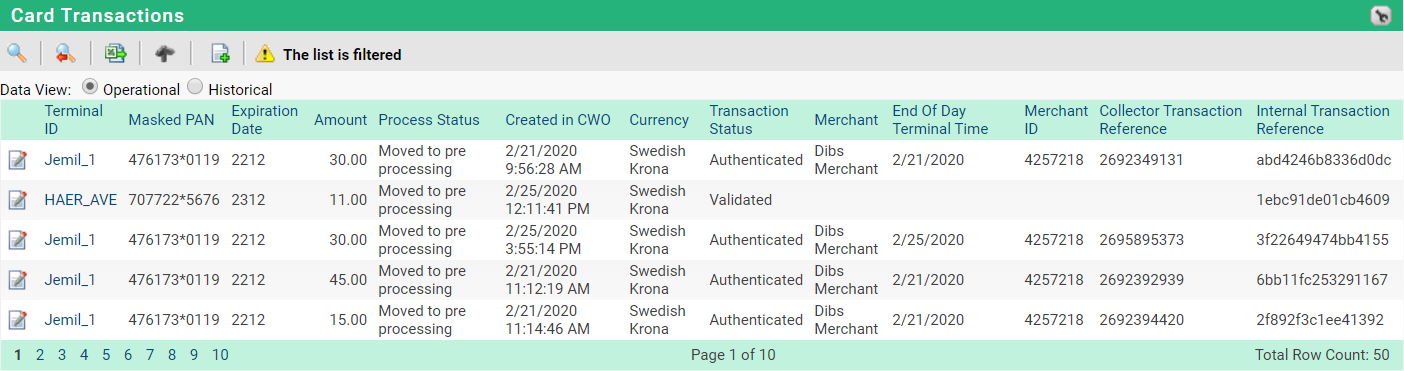This screenshot has width=1404, height=371.
Task: Click the add new document icon
Action: (x=220, y=53)
